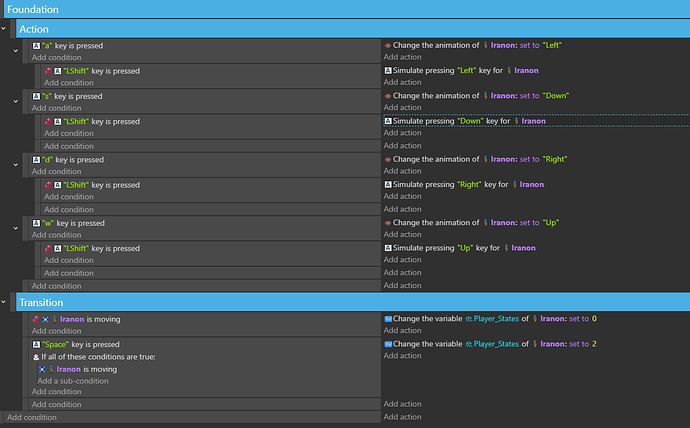
Task: Select LShift condition under "d" key event
Action: tap(92, 185)
